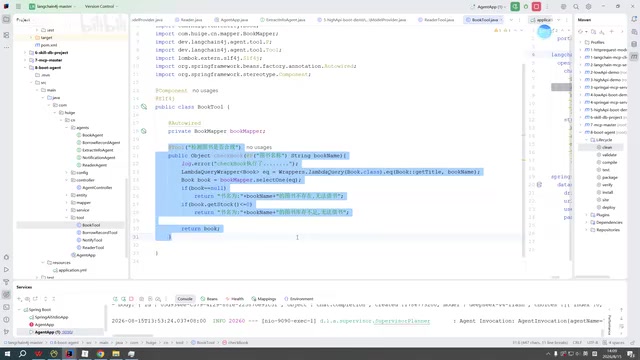Click the Reload Maven projects icon

coord(580,31)
